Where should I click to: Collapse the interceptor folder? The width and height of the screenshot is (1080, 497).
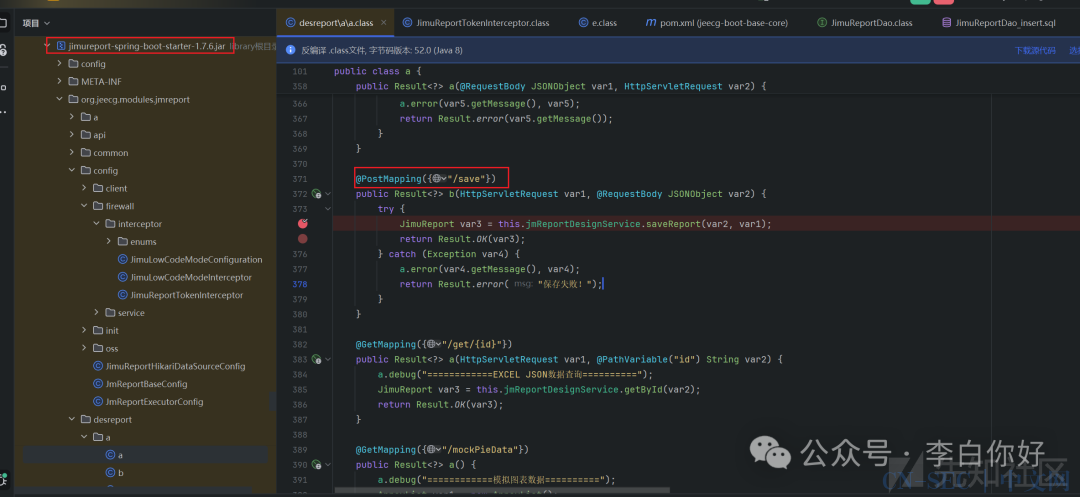[96, 224]
